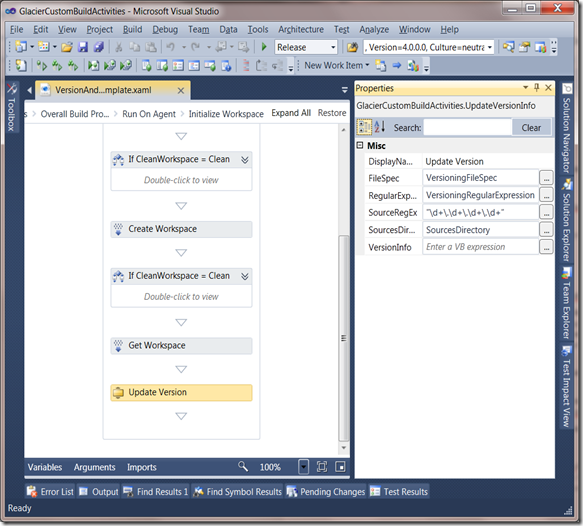583x526 pixels.
Task: Click the Fit to Screen designer icon
Action: (x=322, y=467)
